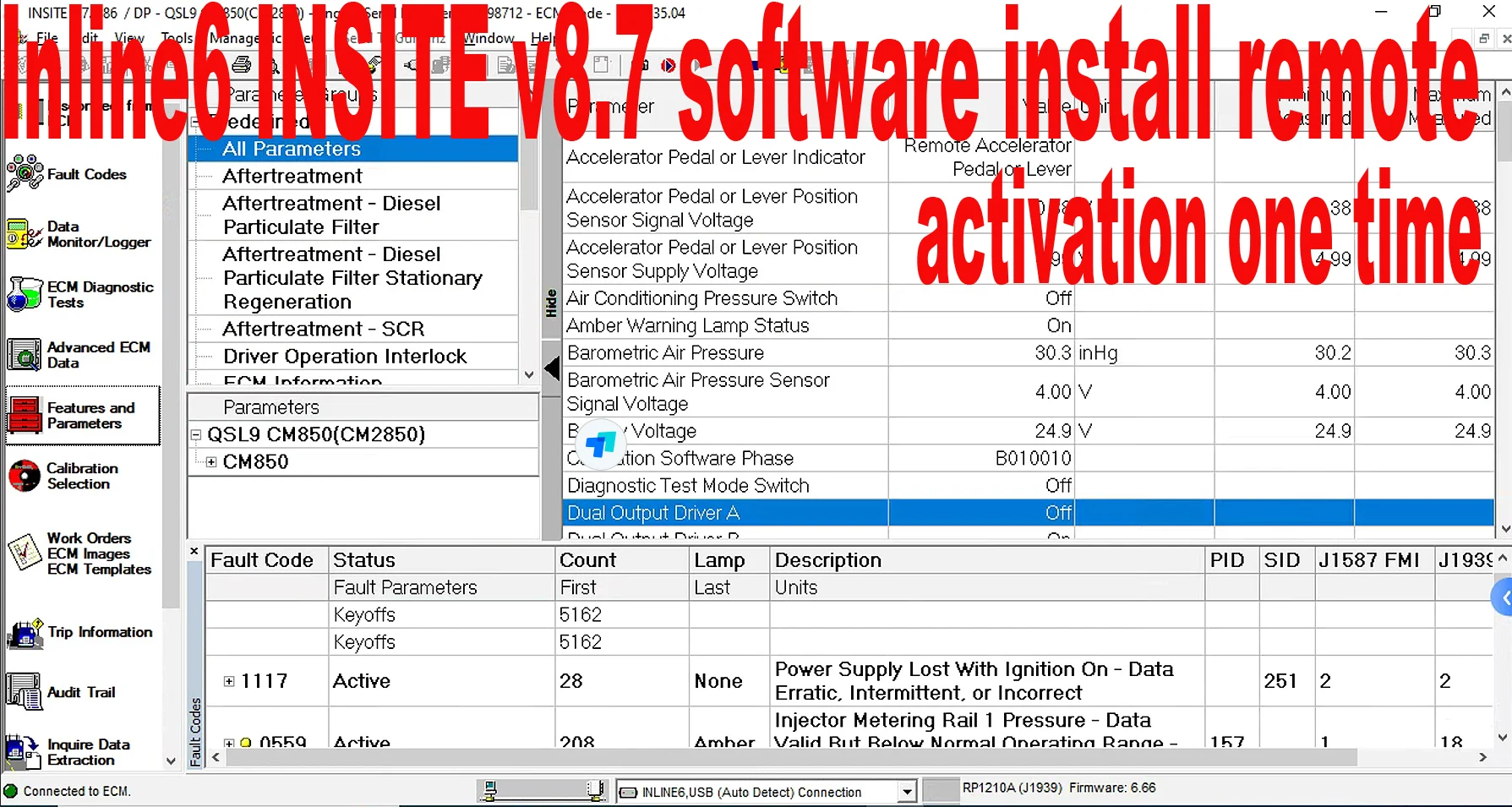Click the blue floating chevron button at right edge

click(x=1503, y=598)
